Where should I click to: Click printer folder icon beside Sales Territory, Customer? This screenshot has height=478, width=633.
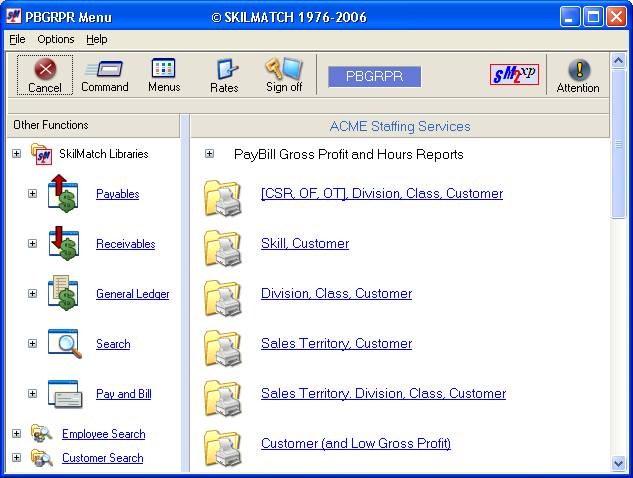tap(223, 348)
